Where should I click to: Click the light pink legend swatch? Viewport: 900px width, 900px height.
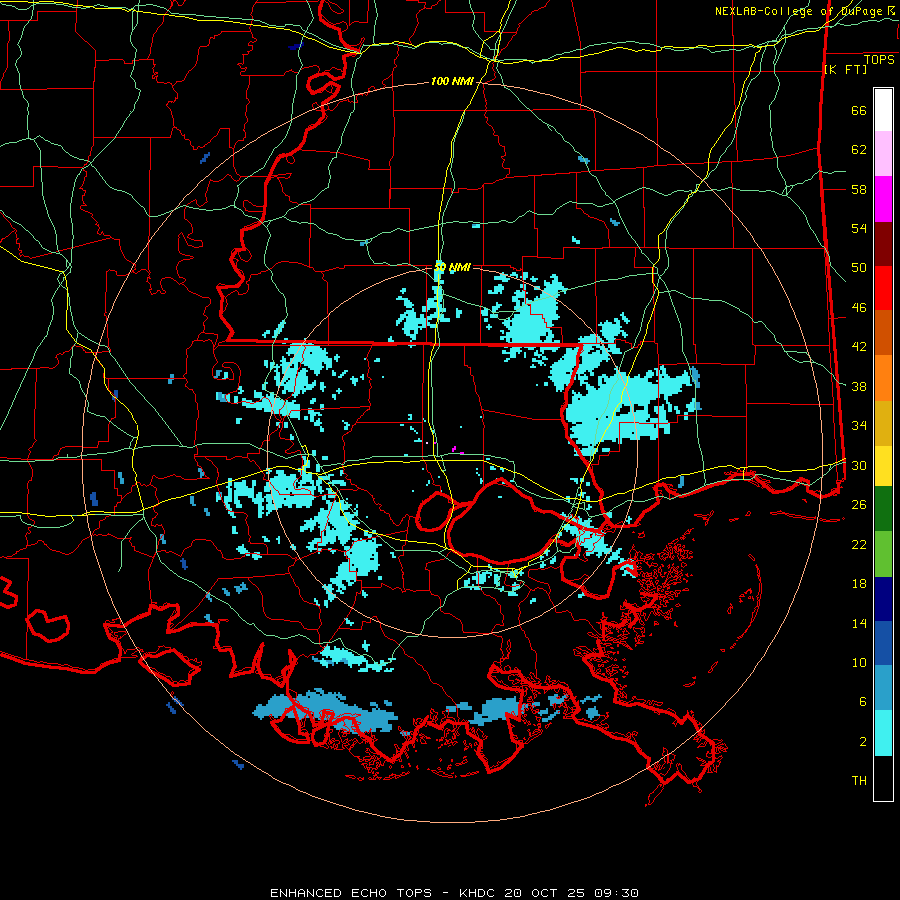click(883, 154)
